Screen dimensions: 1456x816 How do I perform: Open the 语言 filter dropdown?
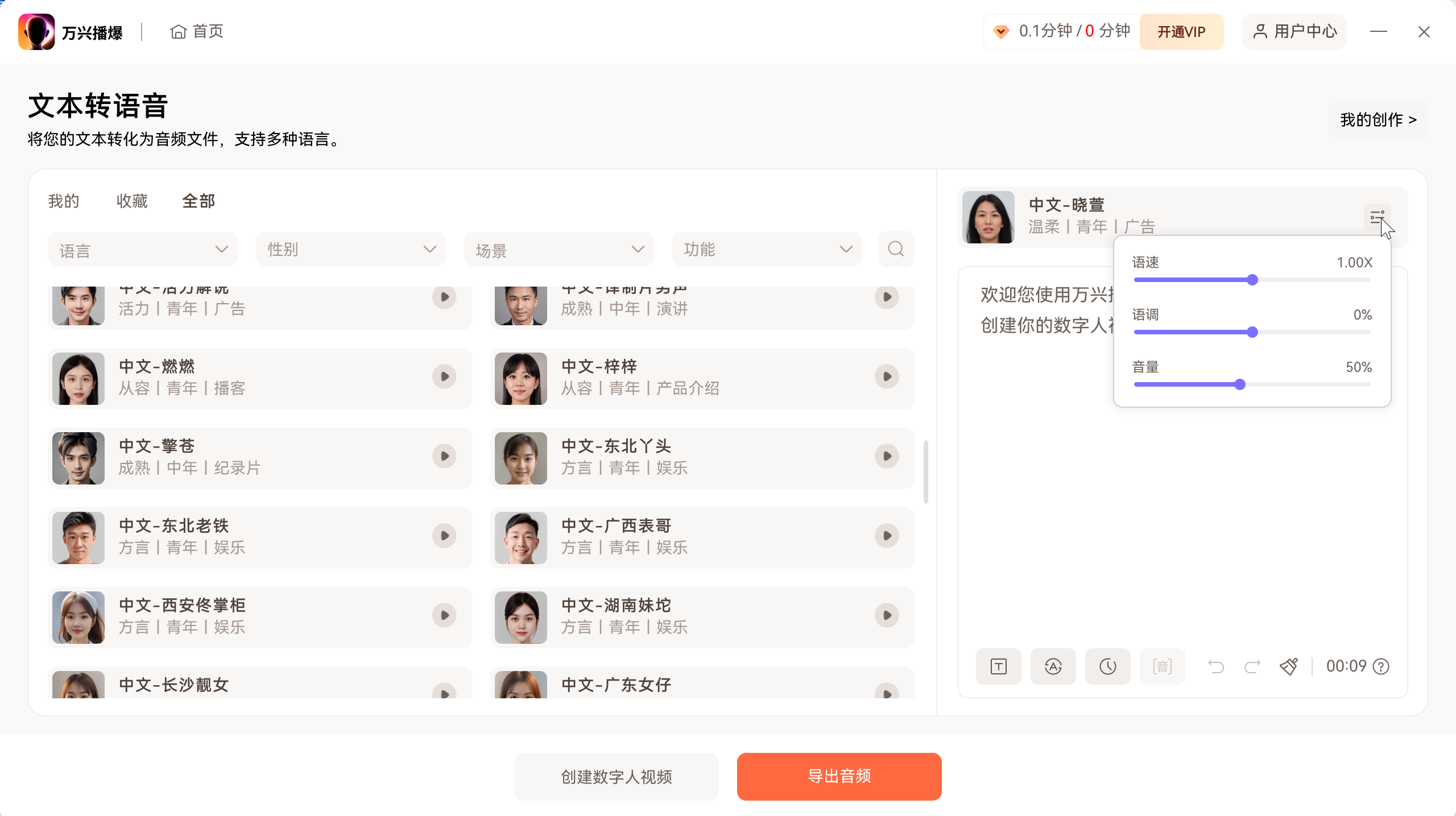click(142, 250)
